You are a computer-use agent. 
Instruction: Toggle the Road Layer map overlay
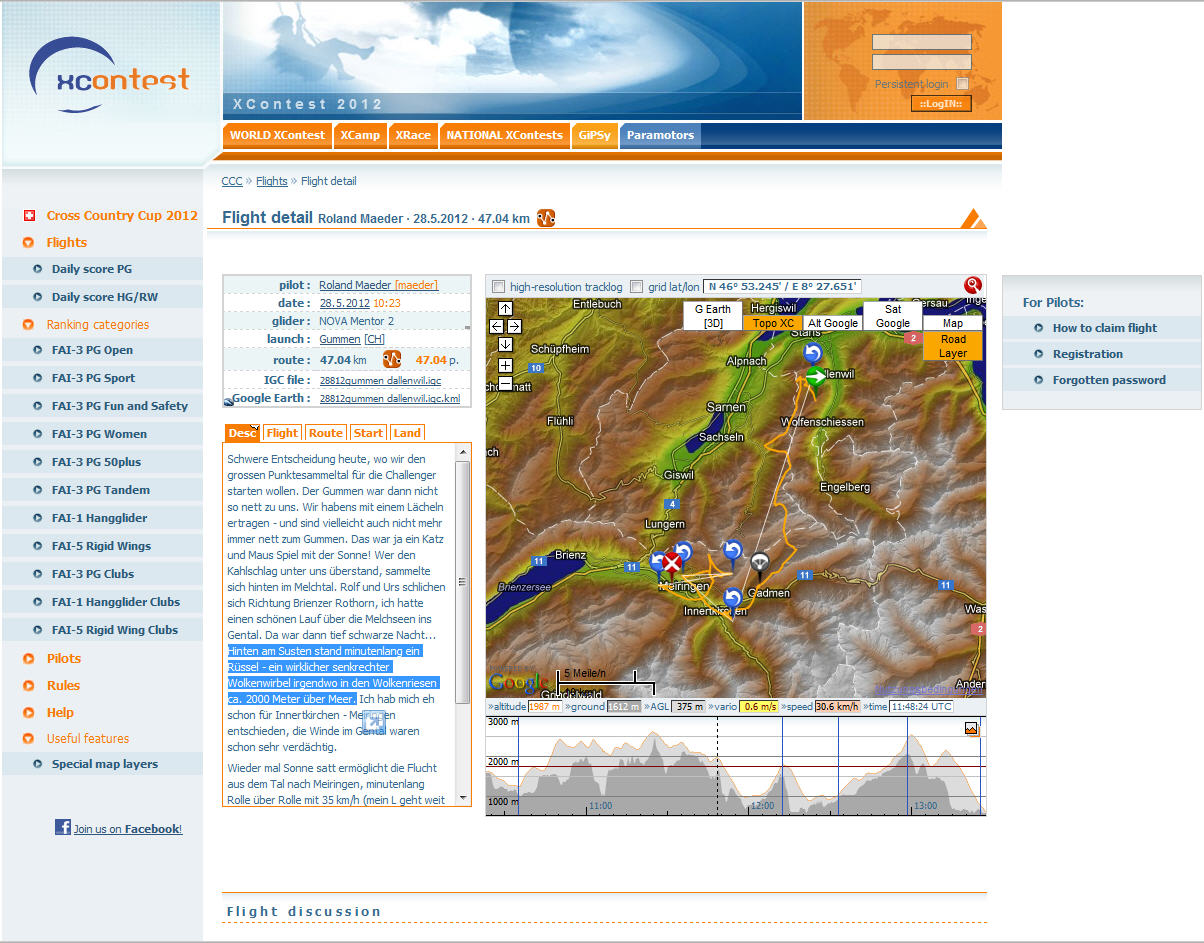pyautogui.click(x=953, y=346)
